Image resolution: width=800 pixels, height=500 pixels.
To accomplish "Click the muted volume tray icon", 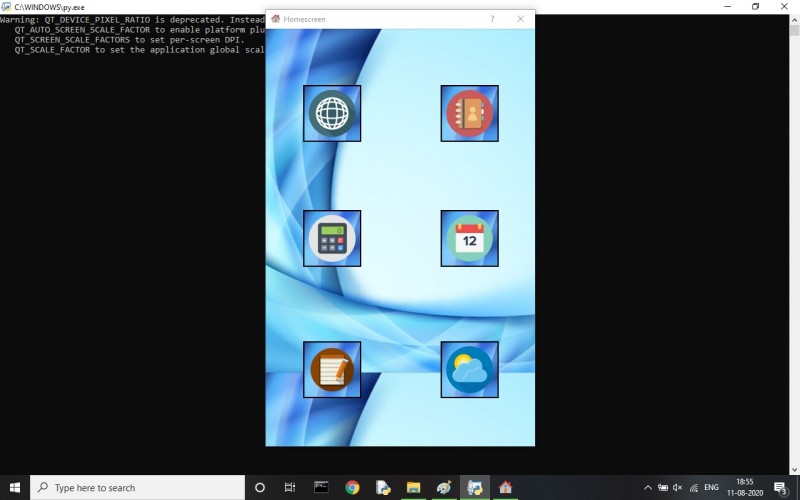I will [678, 488].
